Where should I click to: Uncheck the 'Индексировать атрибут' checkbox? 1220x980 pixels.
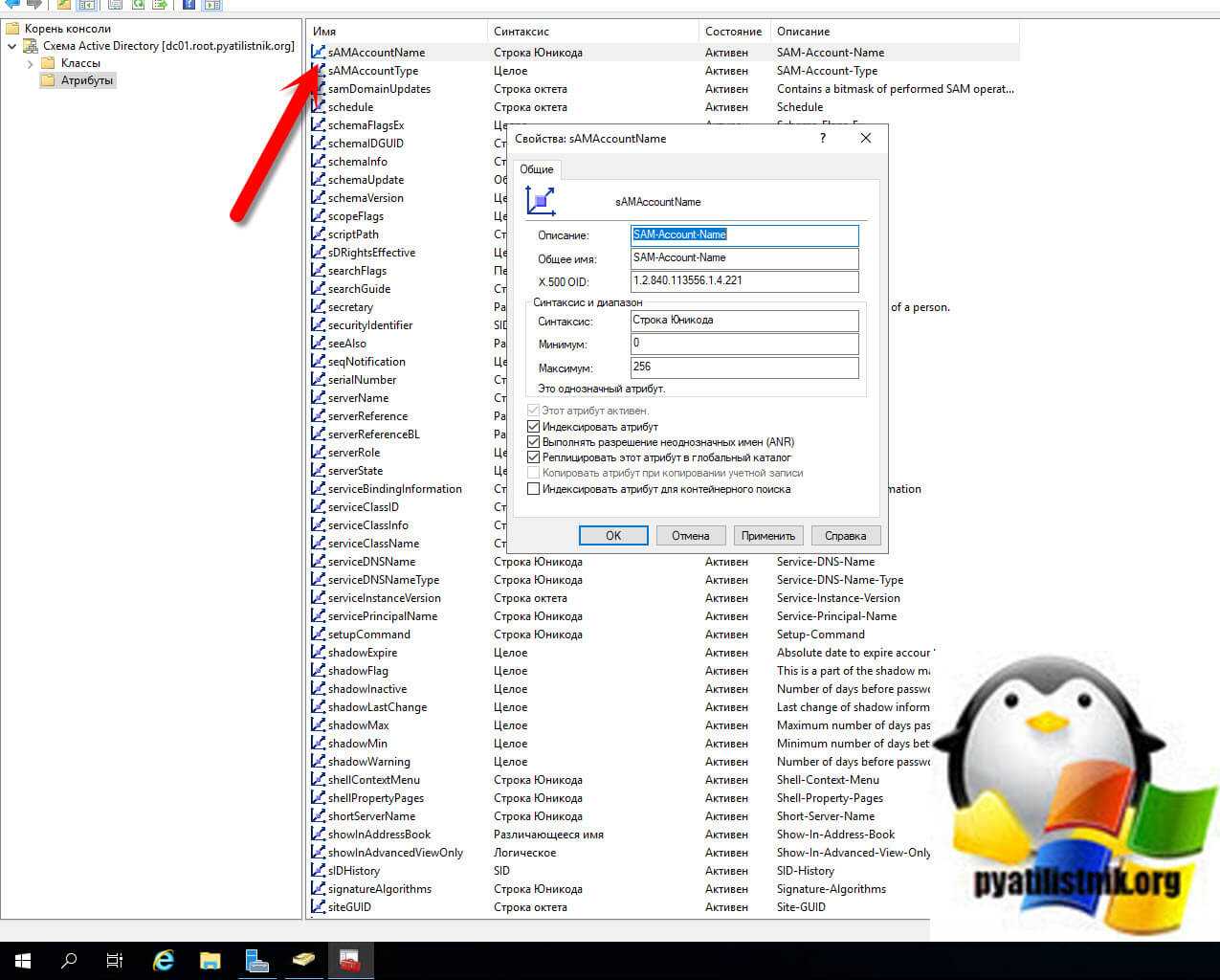[x=534, y=427]
